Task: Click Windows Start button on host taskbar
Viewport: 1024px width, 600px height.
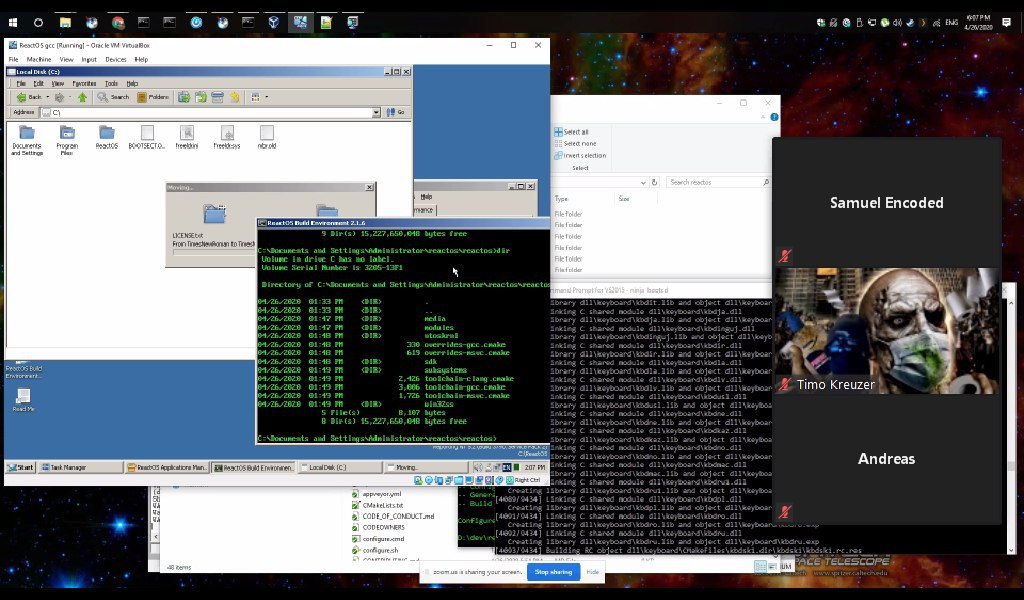Action: tap(12, 22)
